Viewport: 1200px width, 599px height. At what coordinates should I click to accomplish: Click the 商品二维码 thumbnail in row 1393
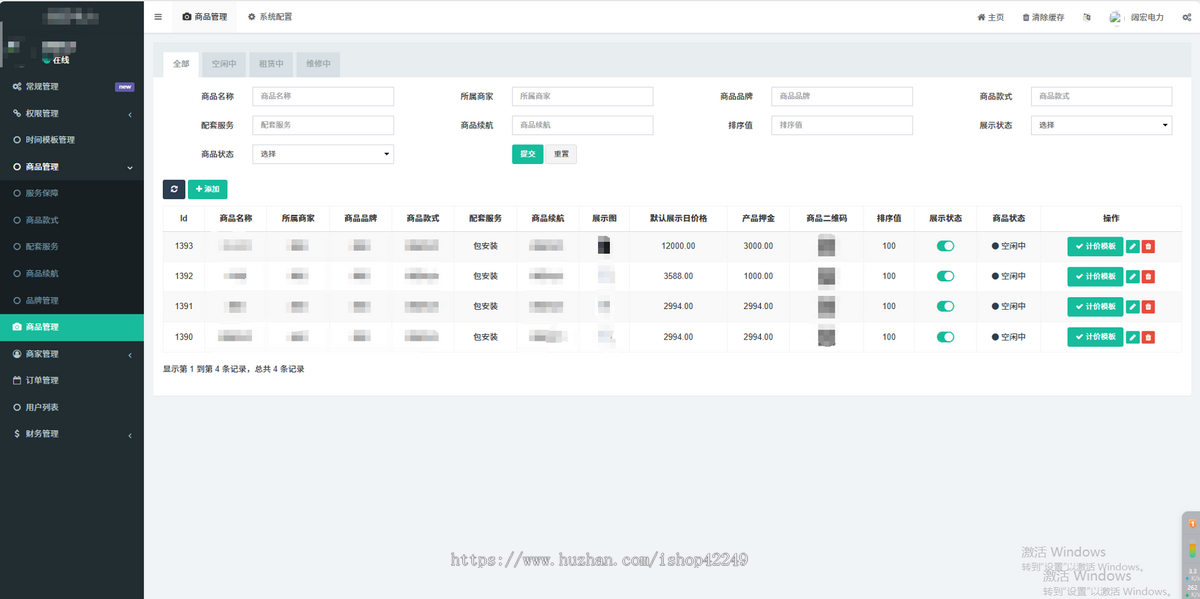[826, 246]
